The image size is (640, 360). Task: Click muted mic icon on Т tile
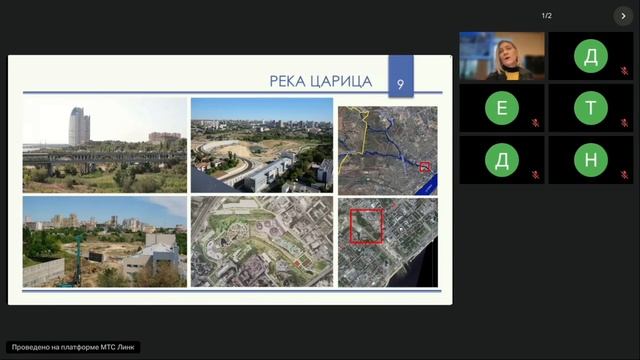624,123
